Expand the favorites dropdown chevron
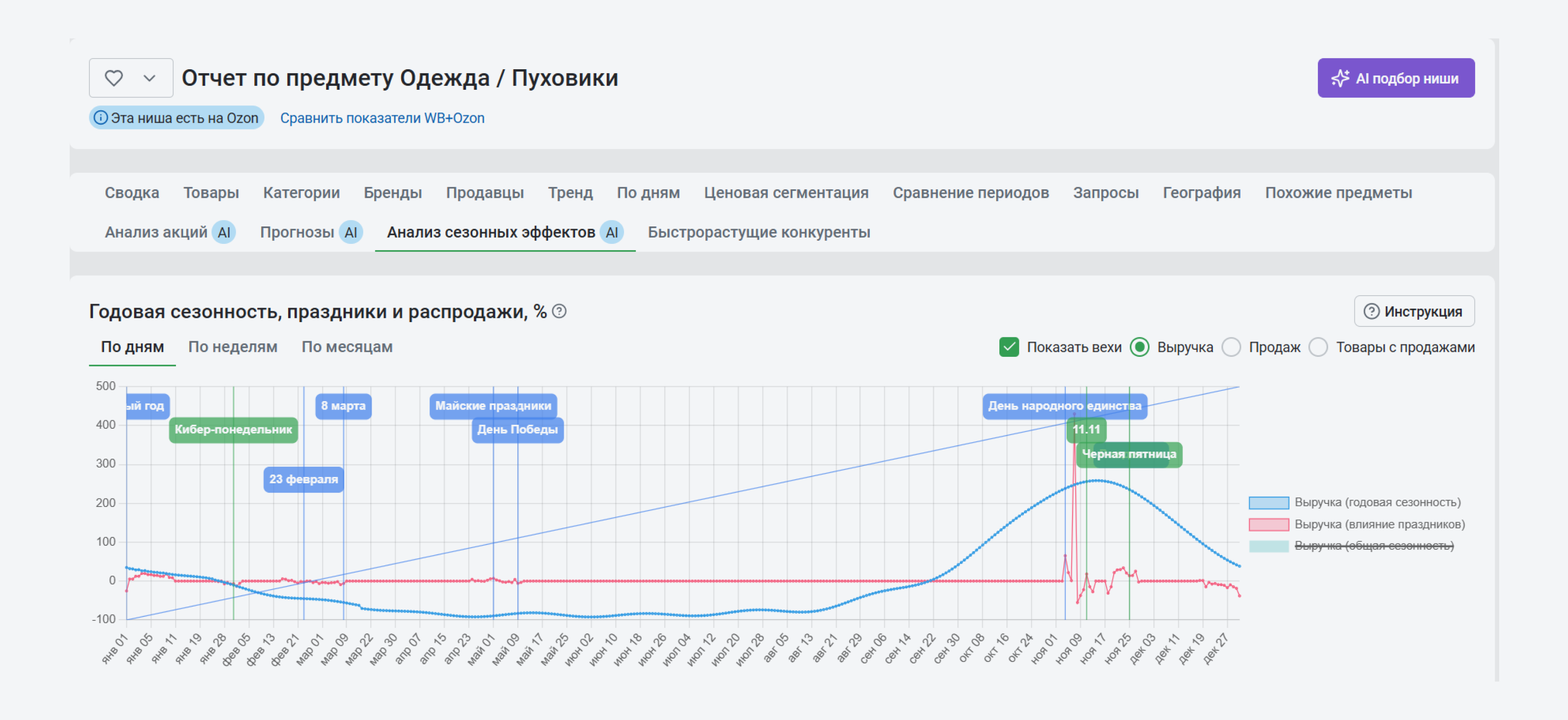Image resolution: width=1568 pixels, height=720 pixels. tap(149, 78)
